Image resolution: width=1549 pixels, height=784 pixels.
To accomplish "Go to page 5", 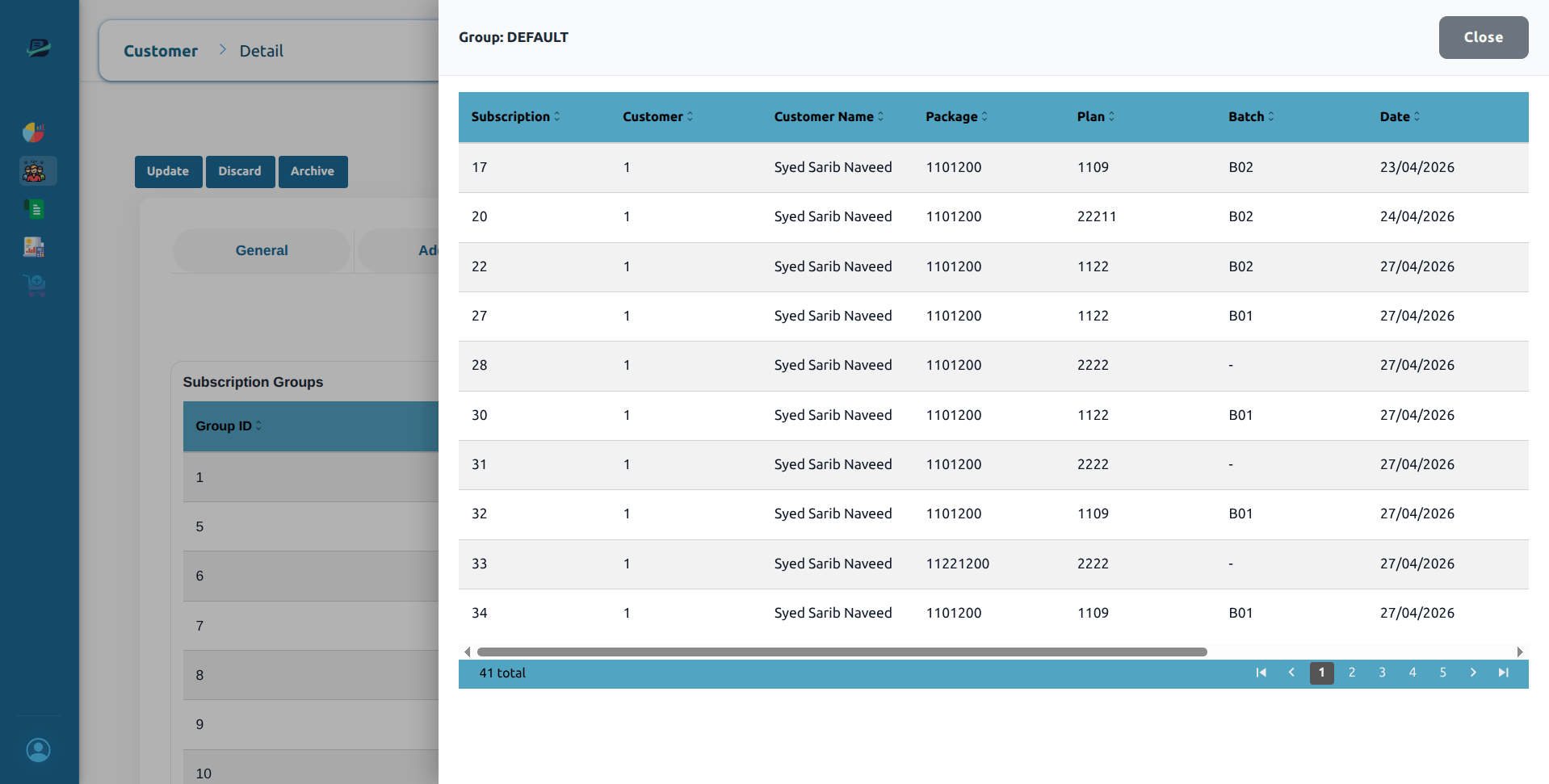I will 1442,673.
